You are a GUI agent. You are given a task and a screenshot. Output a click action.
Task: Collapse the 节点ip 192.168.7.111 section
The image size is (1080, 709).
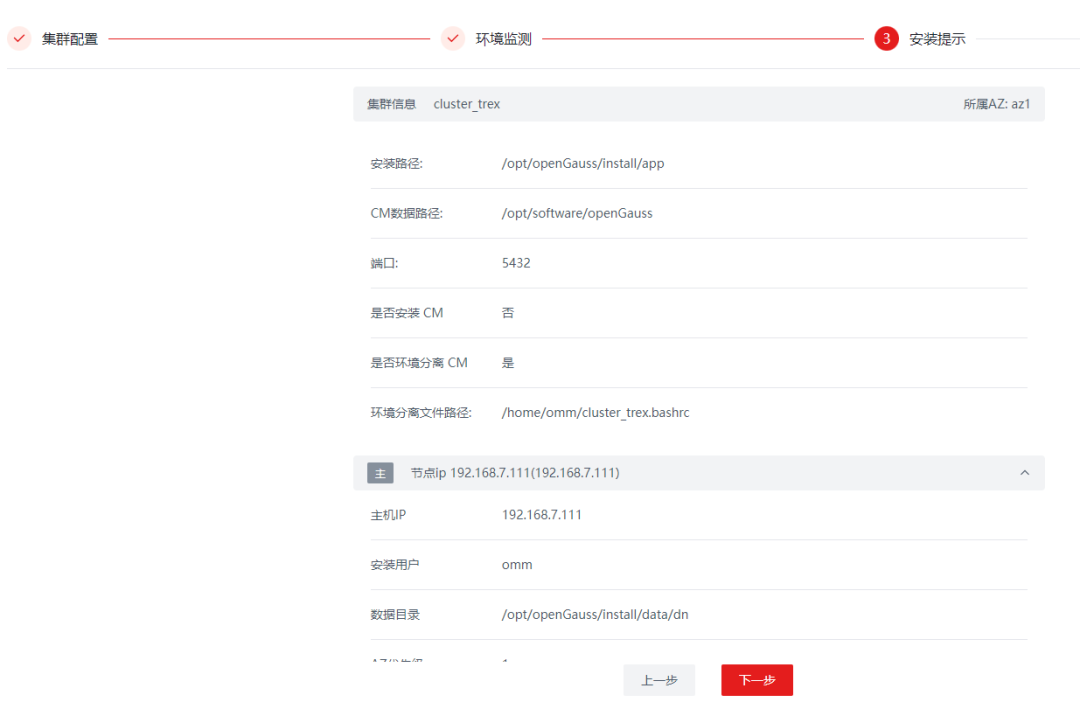click(1025, 473)
